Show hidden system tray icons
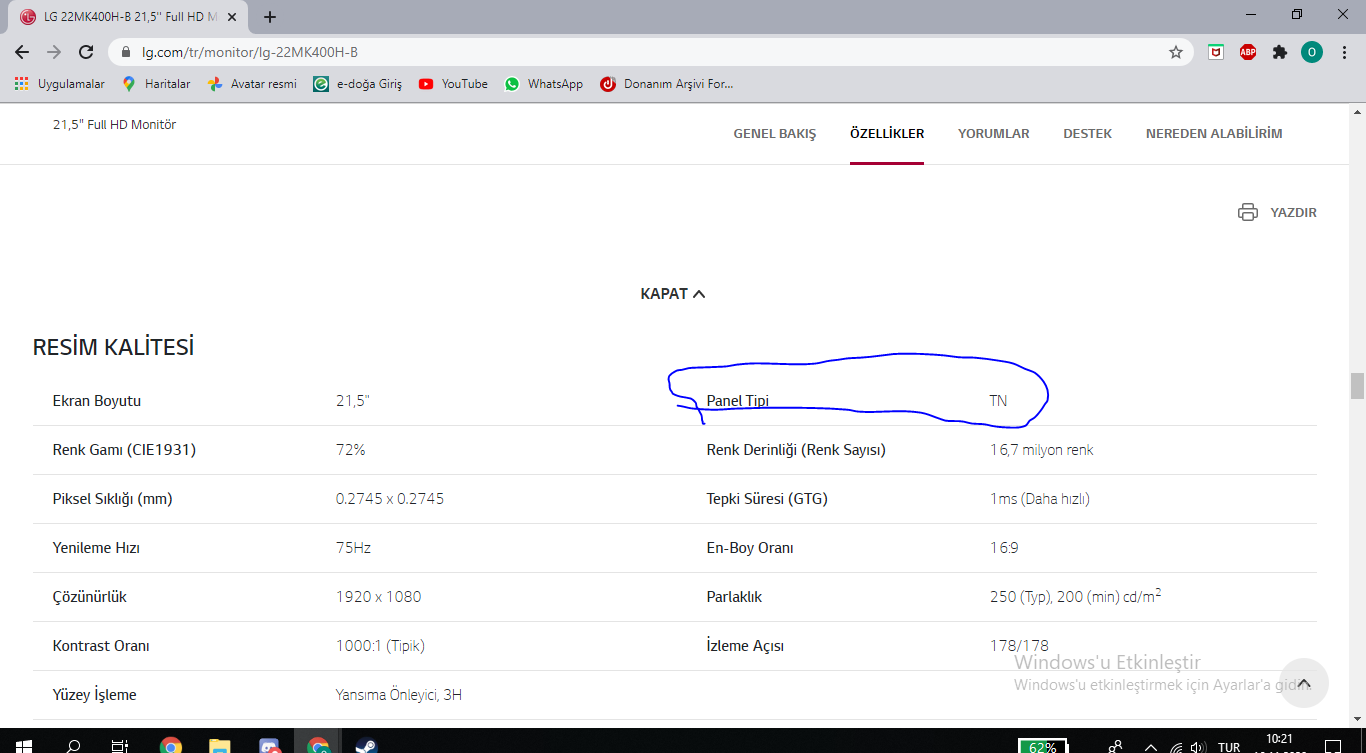This screenshot has width=1366, height=753. 1150,747
